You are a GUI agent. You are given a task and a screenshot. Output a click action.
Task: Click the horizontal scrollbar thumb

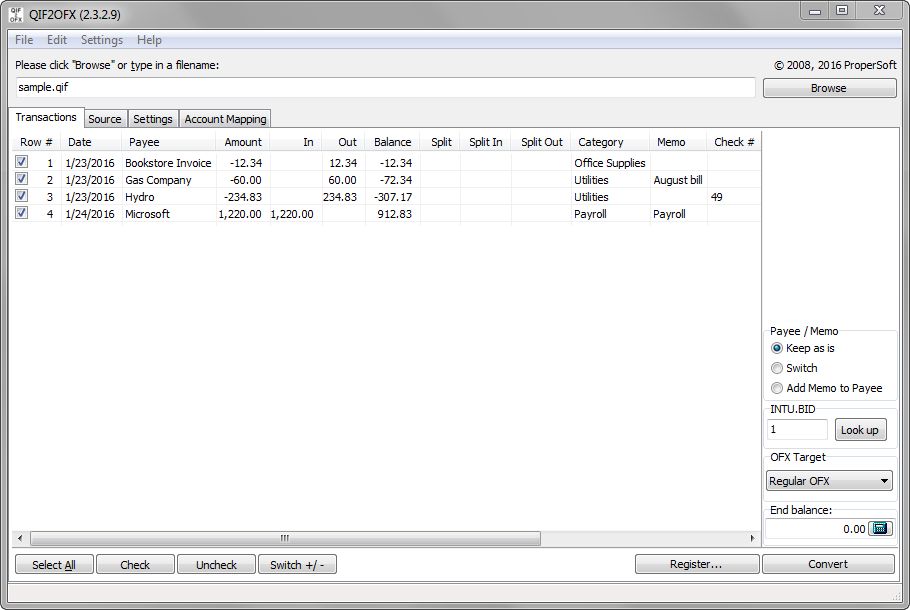point(285,538)
